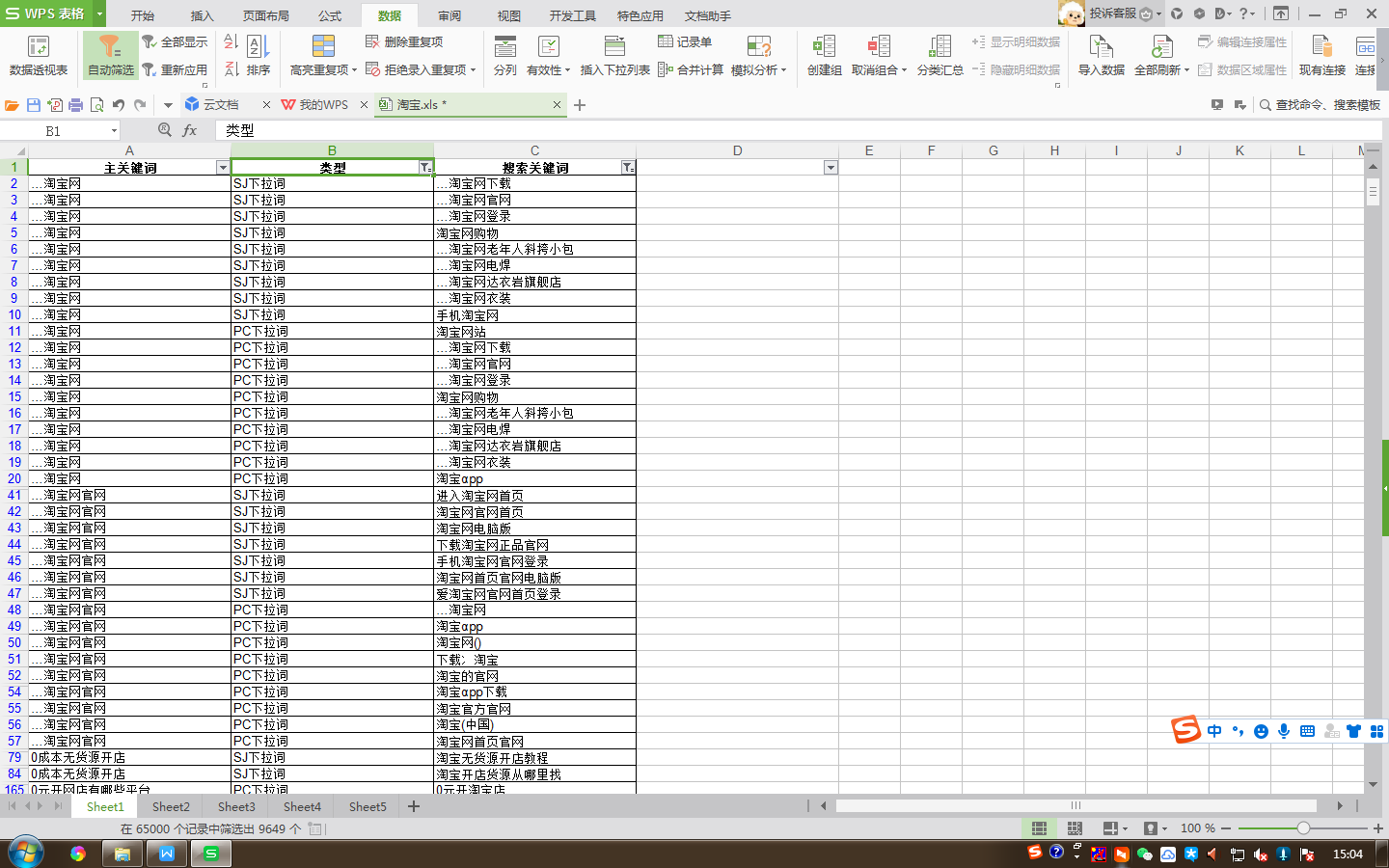Switch to the 审阅 ribbon tab
Screen dimensions: 1389x868
tap(449, 15)
